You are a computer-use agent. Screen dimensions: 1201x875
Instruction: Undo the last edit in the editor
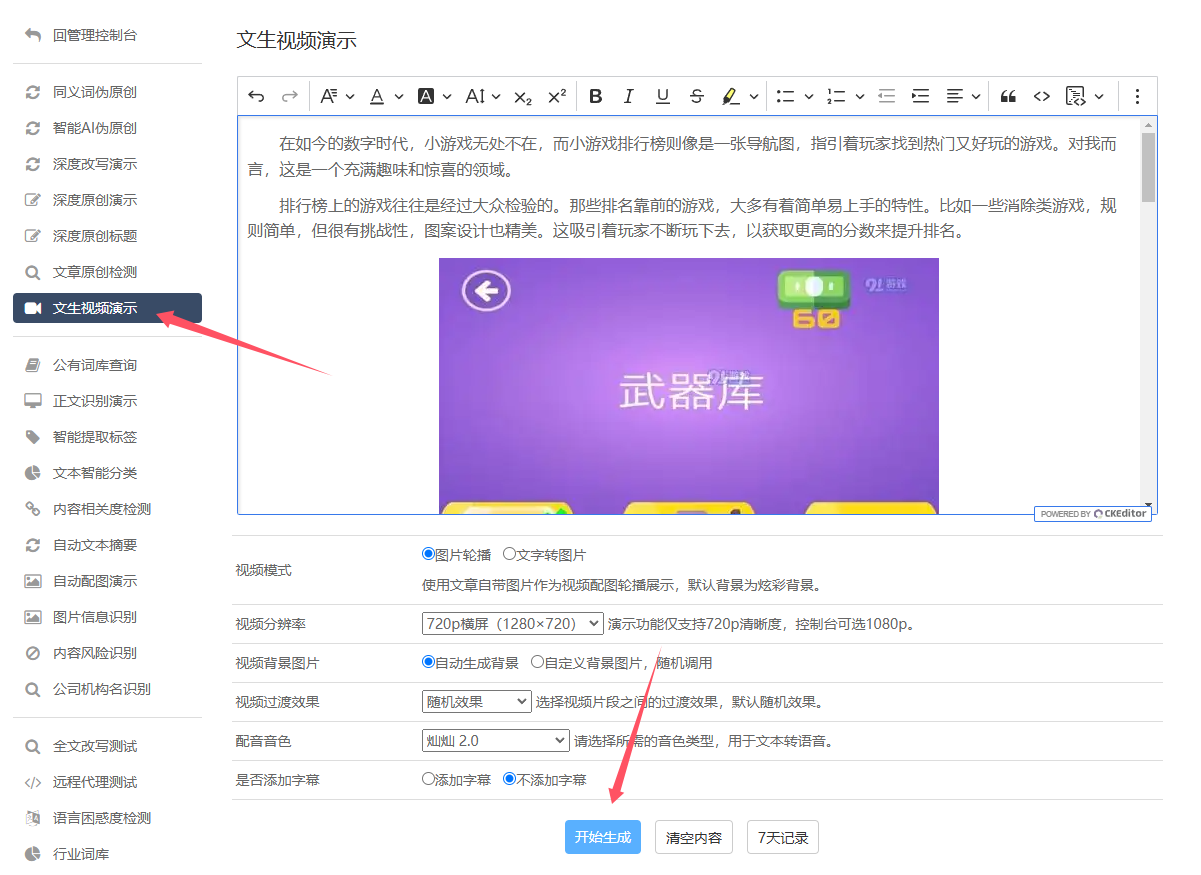pyautogui.click(x=256, y=96)
